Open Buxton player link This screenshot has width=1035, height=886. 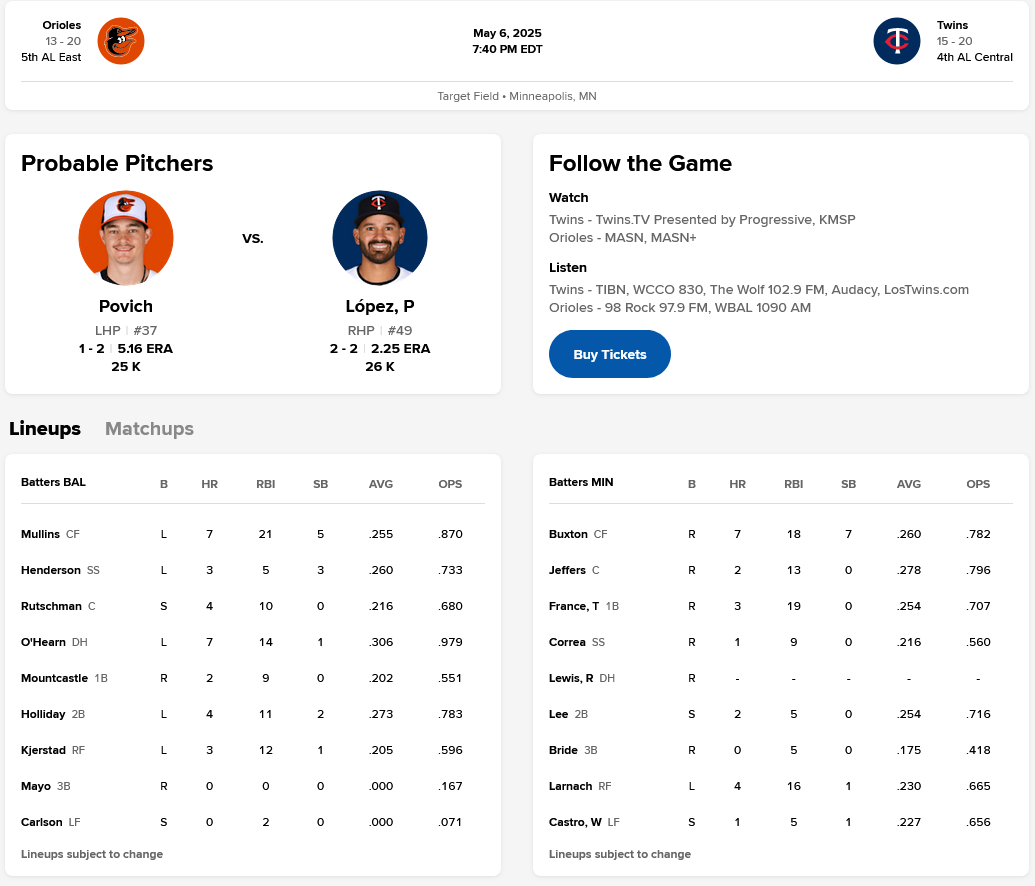(568, 534)
